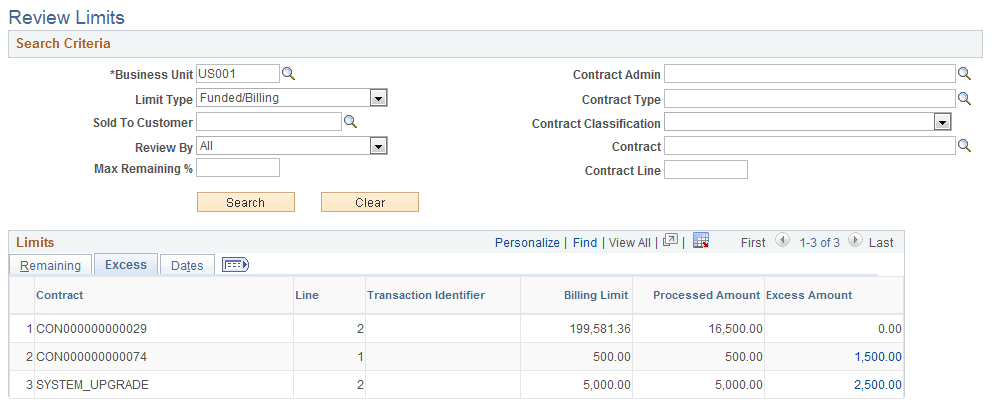This screenshot has width=992, height=409.
Task: Open Contract Admin lookup magnifier
Action: (964, 74)
